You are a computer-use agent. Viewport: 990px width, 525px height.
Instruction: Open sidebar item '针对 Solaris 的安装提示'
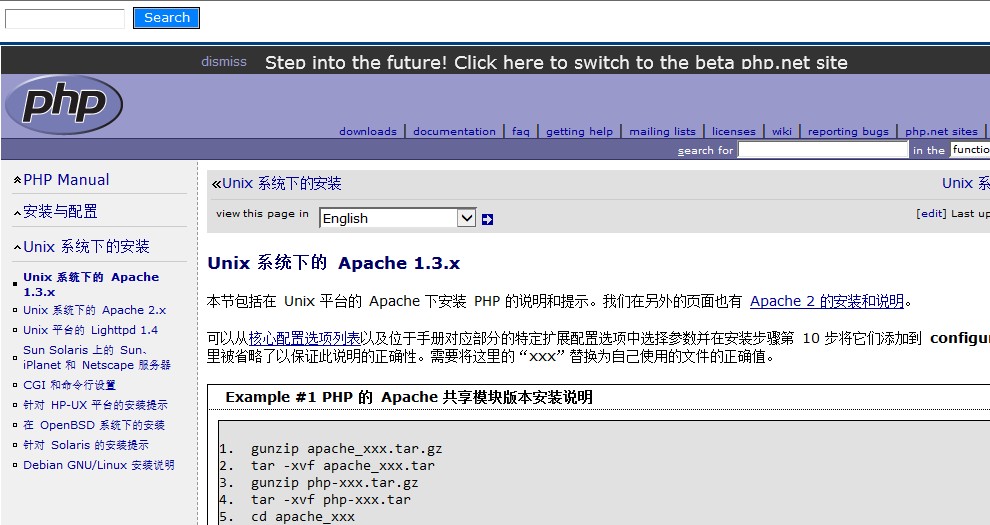[x=86, y=445]
